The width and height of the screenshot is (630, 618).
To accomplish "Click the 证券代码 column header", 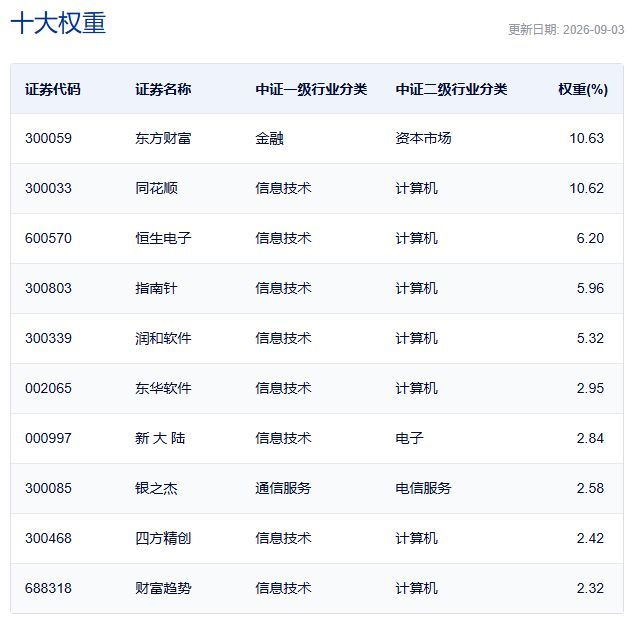I will pos(53,89).
